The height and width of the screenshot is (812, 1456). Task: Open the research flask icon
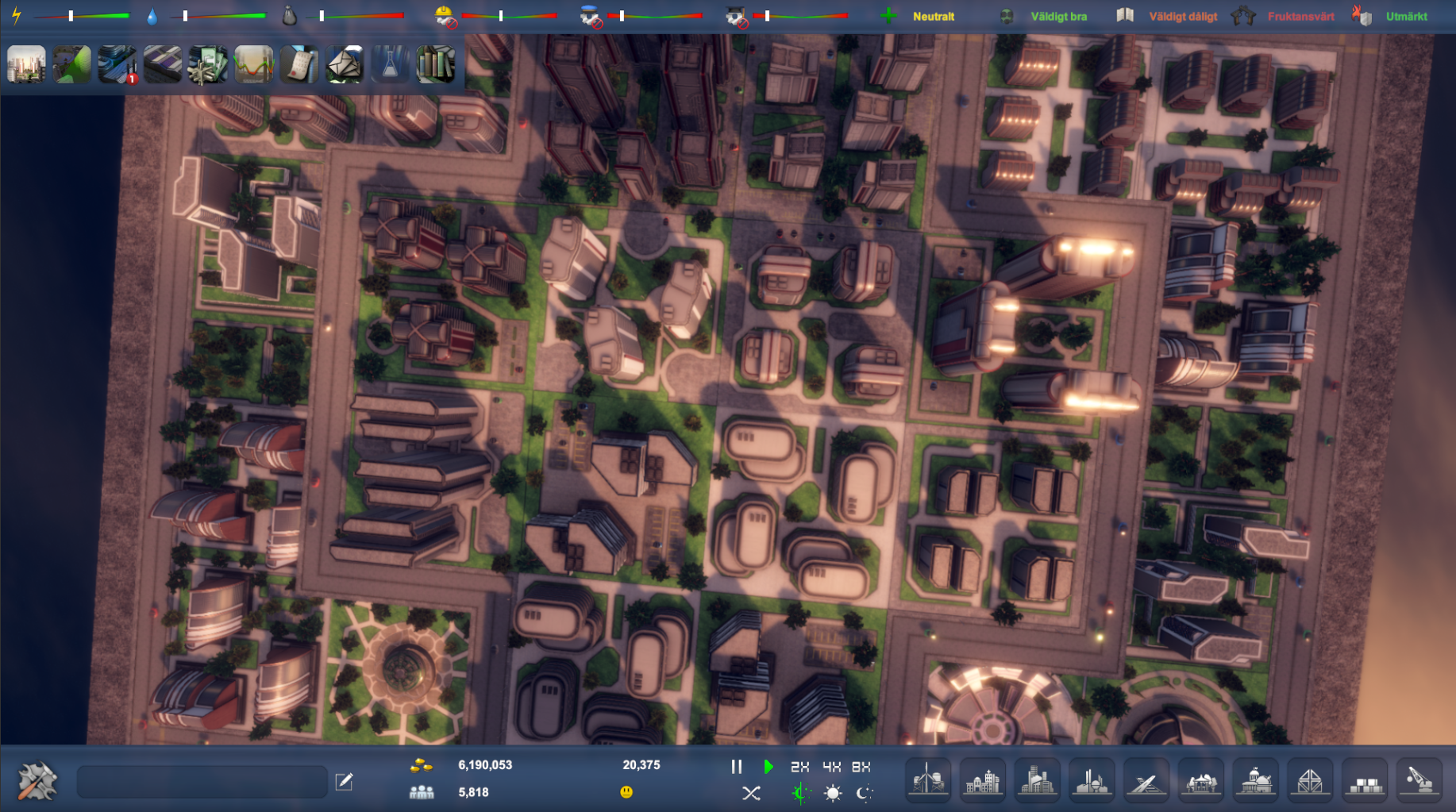coord(390,64)
